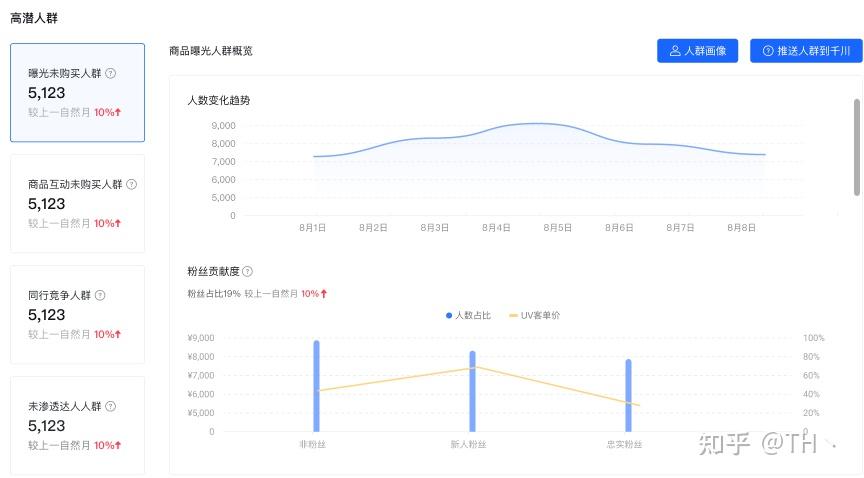Click the 新人粉丝 blue bar
Screen dimensions: 864x478
pos(472,391)
